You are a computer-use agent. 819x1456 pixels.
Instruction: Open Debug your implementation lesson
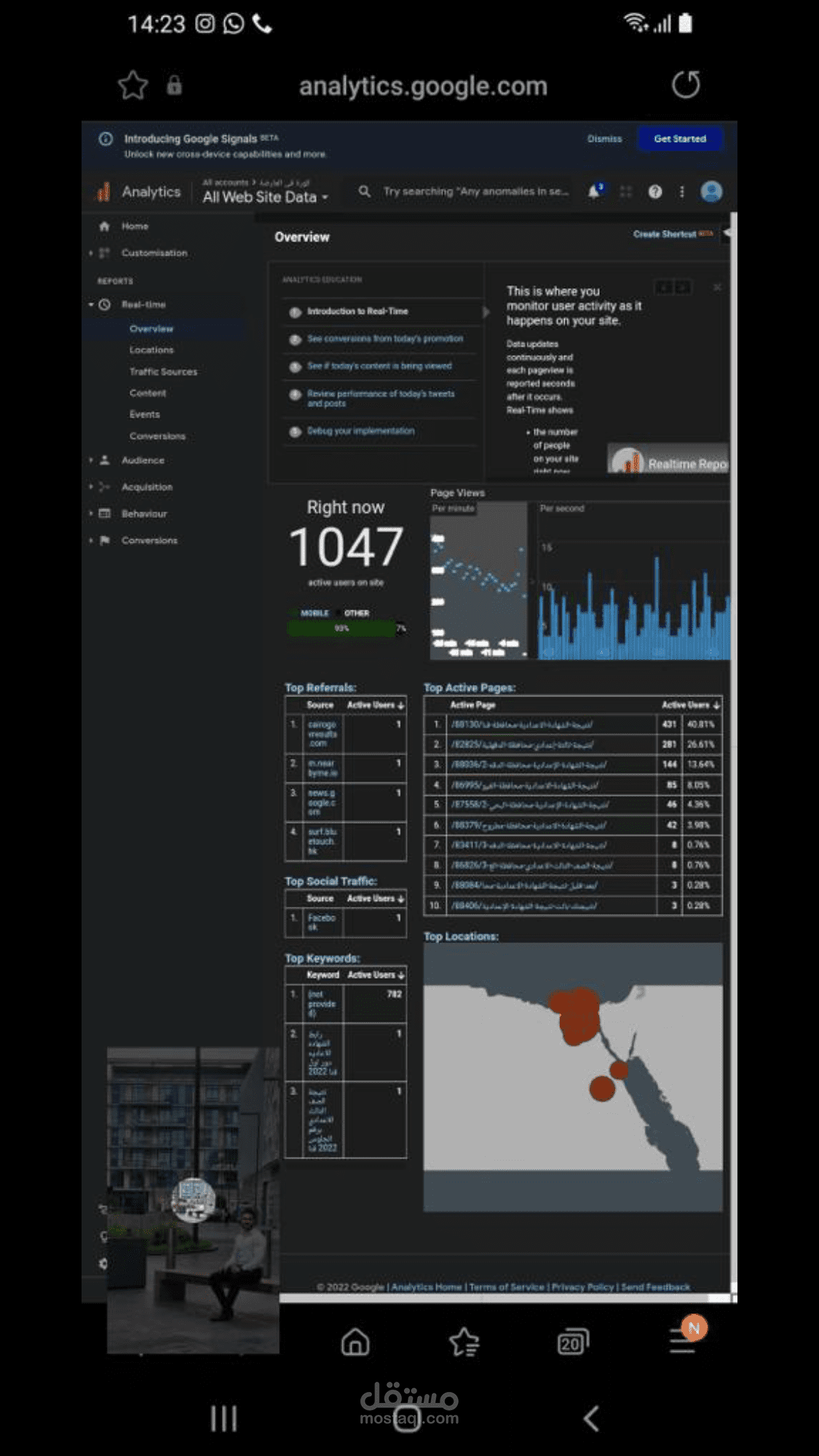pos(360,431)
